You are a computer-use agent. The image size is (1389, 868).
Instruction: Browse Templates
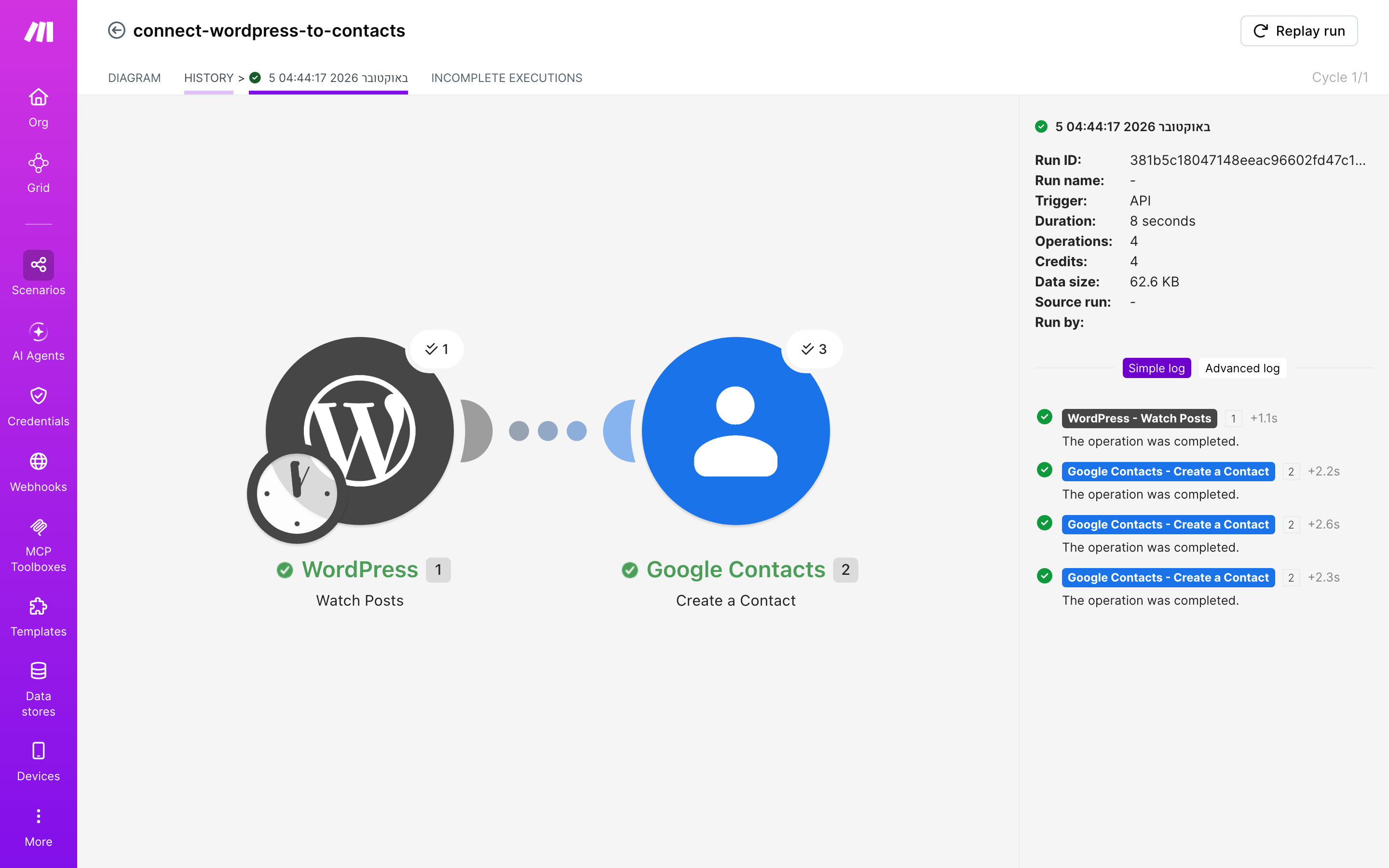(x=39, y=617)
